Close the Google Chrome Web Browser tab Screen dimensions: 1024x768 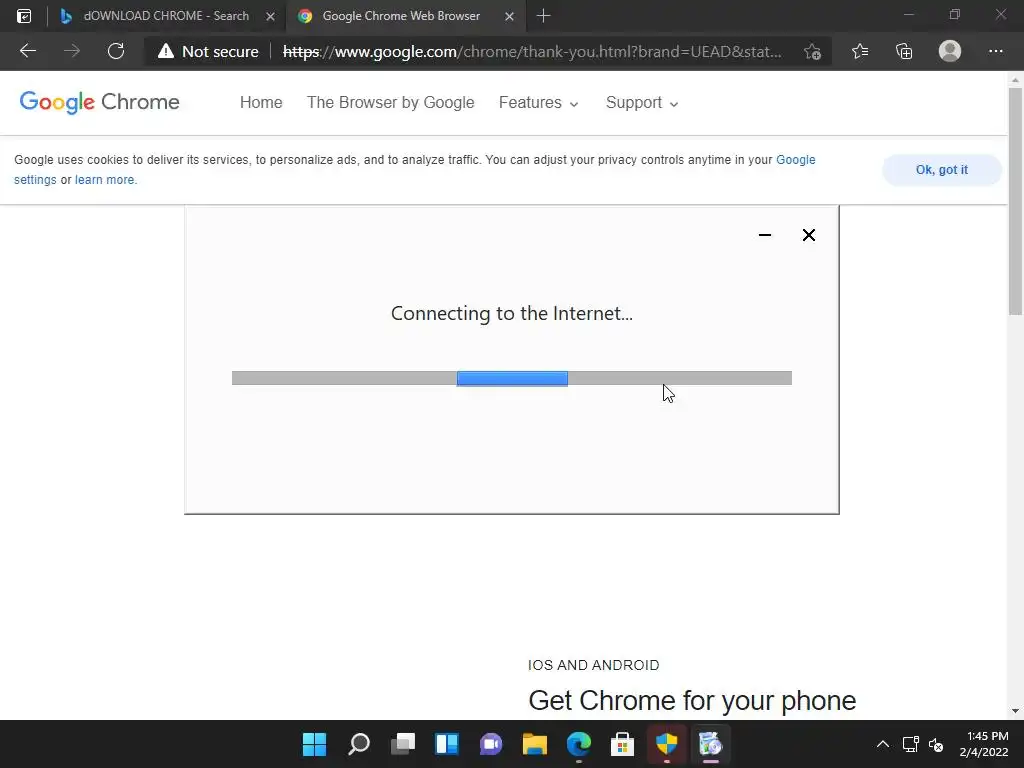pos(509,16)
